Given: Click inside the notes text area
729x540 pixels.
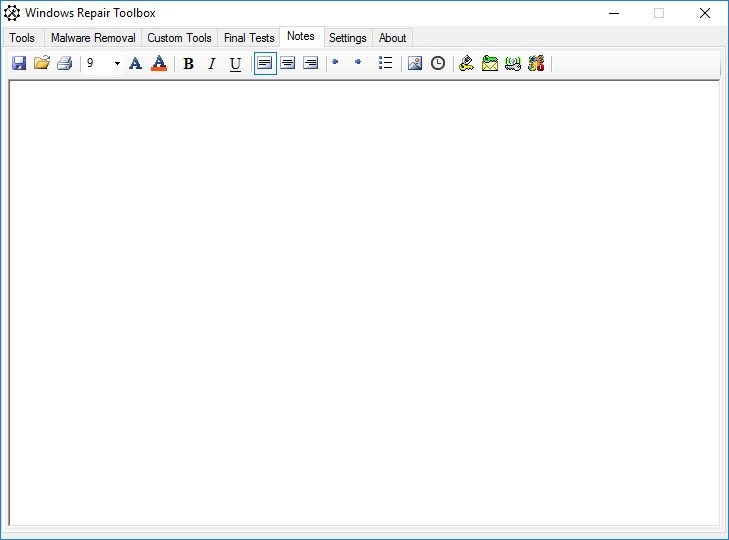Looking at the screenshot, I should click(x=364, y=303).
